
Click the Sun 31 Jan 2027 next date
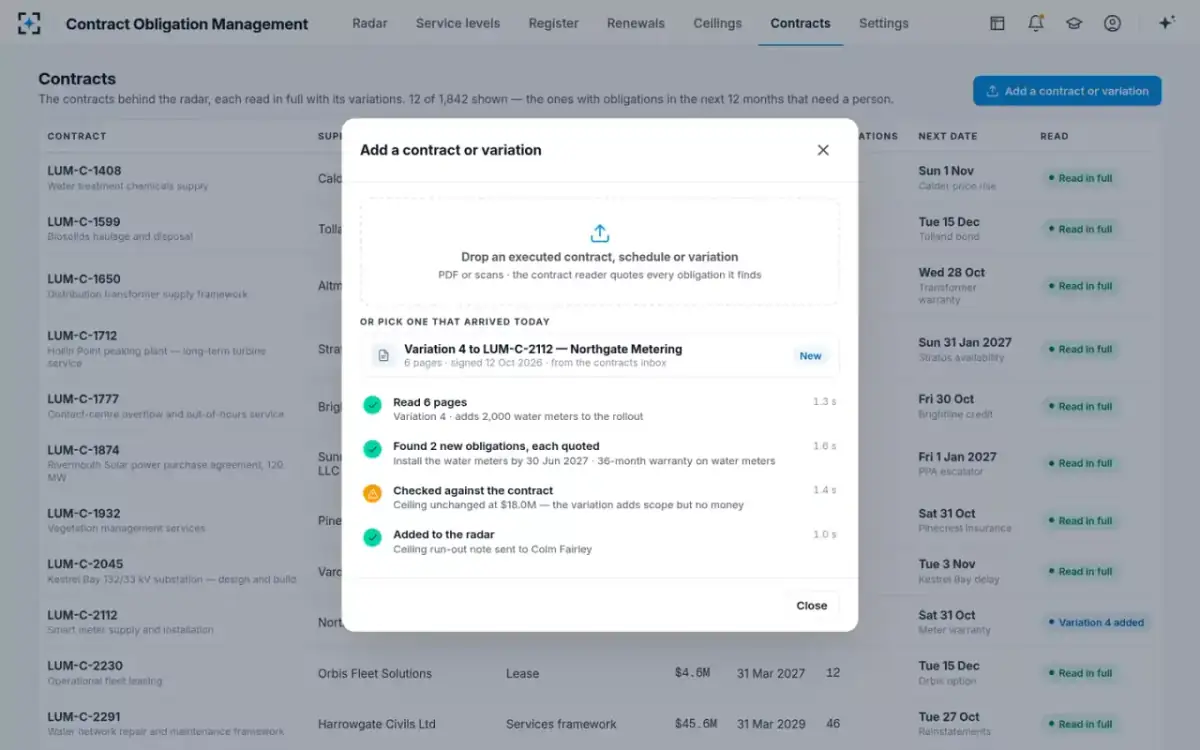(965, 342)
